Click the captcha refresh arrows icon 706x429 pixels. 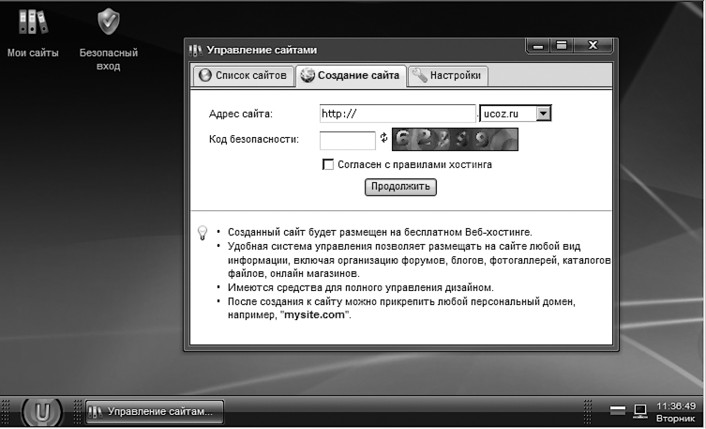coord(383,138)
